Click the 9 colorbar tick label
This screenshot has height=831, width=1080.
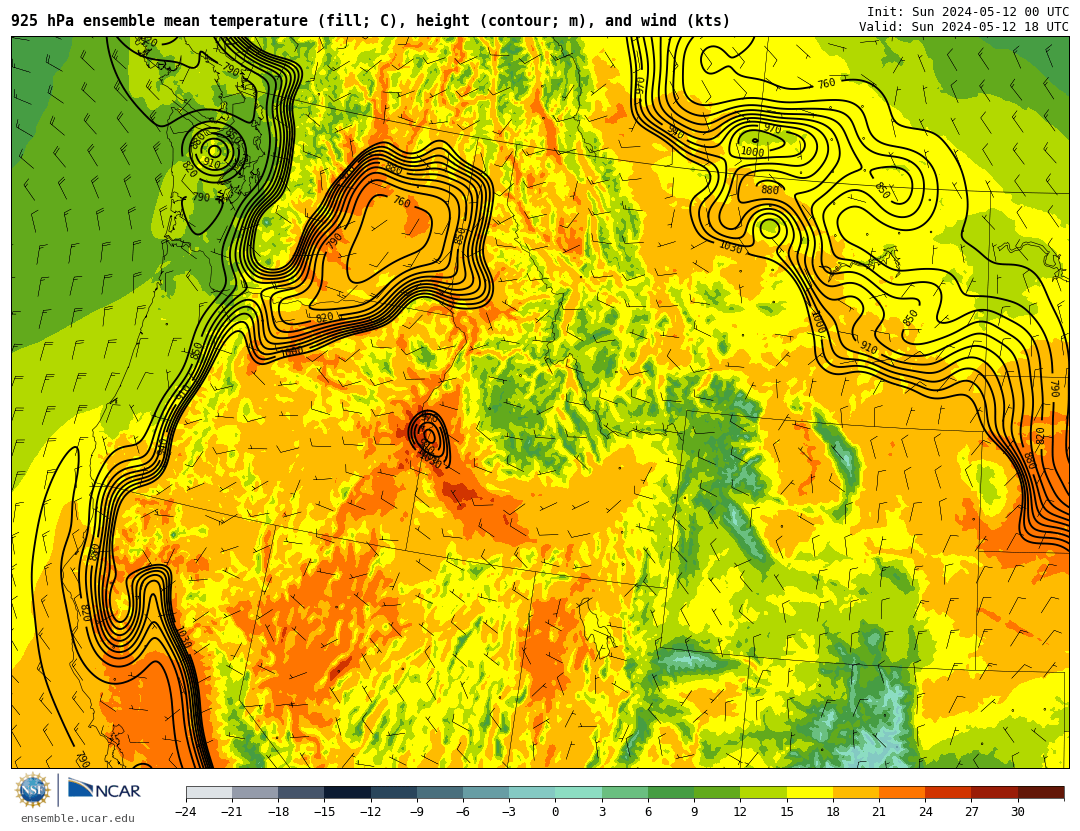[x=694, y=812]
